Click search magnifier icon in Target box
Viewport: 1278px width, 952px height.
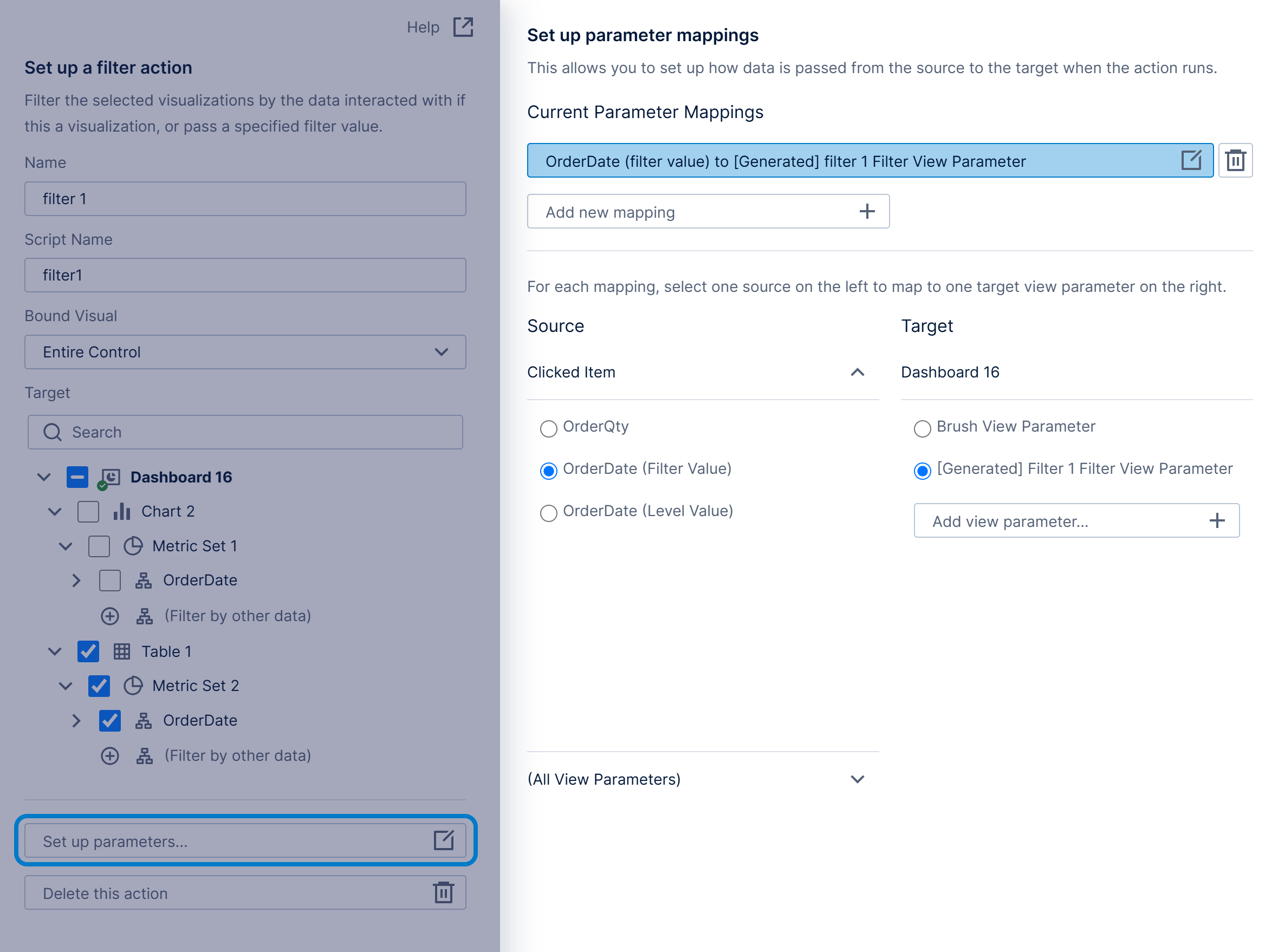coord(53,432)
